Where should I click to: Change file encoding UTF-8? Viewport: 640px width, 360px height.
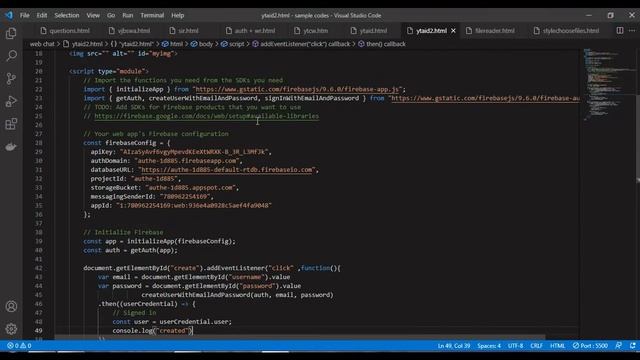pyautogui.click(x=516, y=346)
